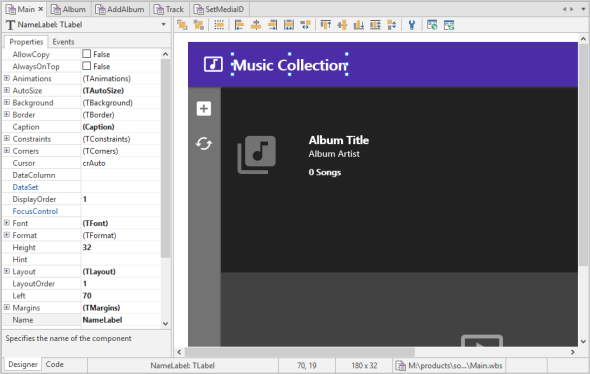Expand the Margins property
Viewport: 590px width, 374px height.
point(7,307)
